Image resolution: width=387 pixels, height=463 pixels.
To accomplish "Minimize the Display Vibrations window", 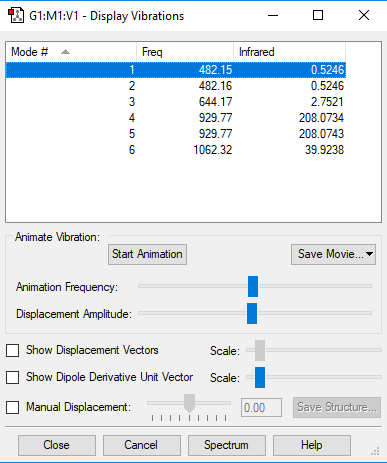I will tap(273, 15).
